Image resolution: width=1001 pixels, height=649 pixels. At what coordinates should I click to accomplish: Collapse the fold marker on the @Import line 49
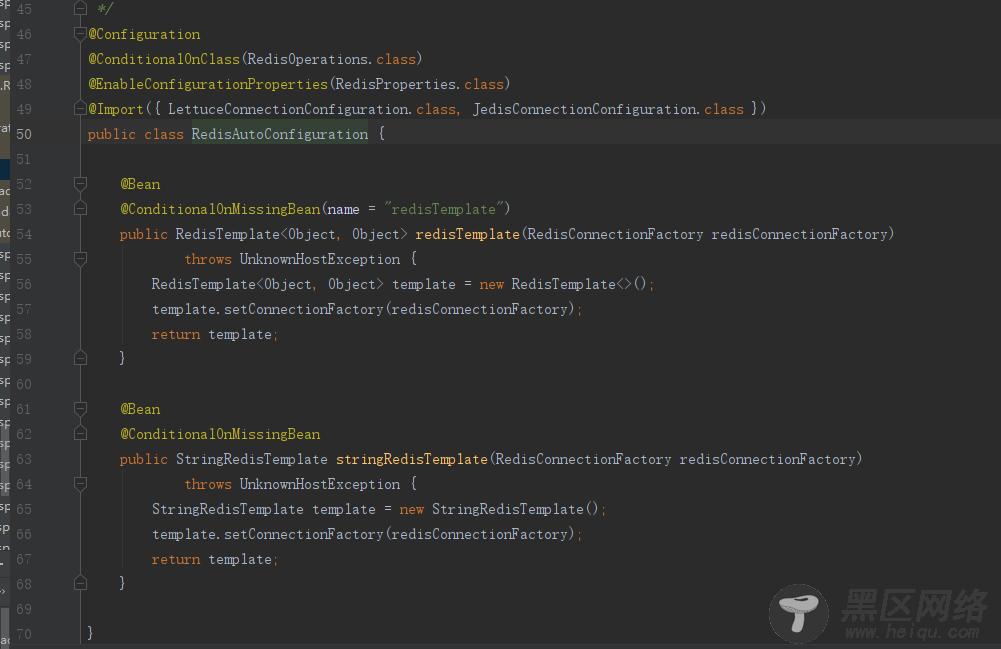(x=80, y=109)
